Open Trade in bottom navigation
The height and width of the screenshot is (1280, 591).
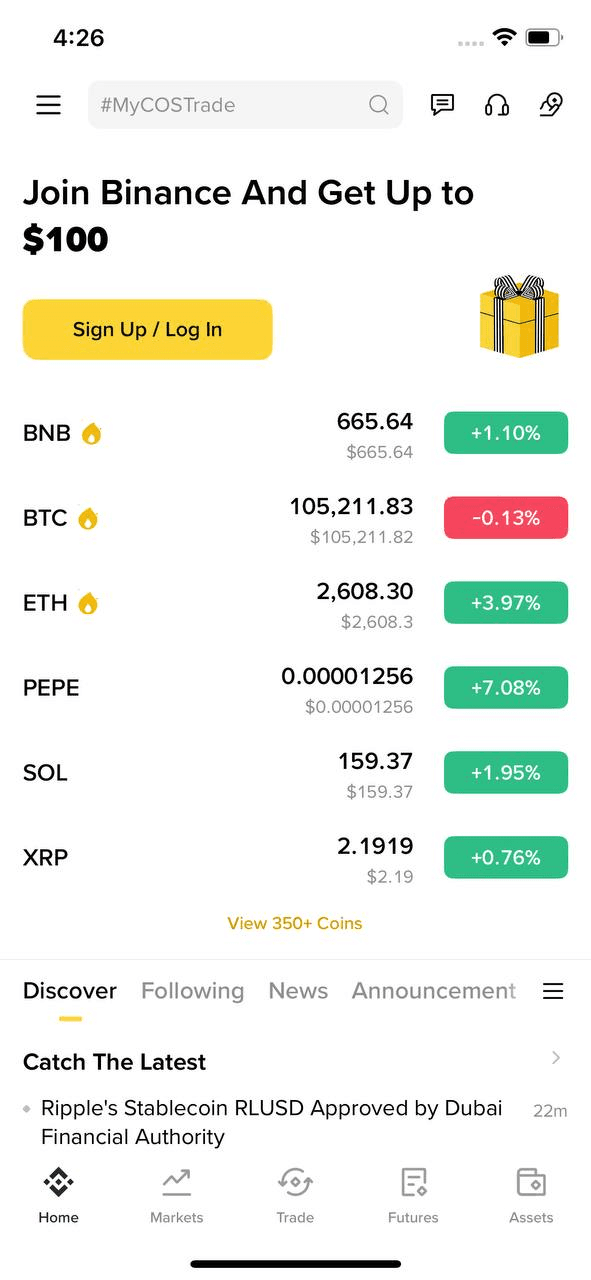pyautogui.click(x=295, y=1195)
